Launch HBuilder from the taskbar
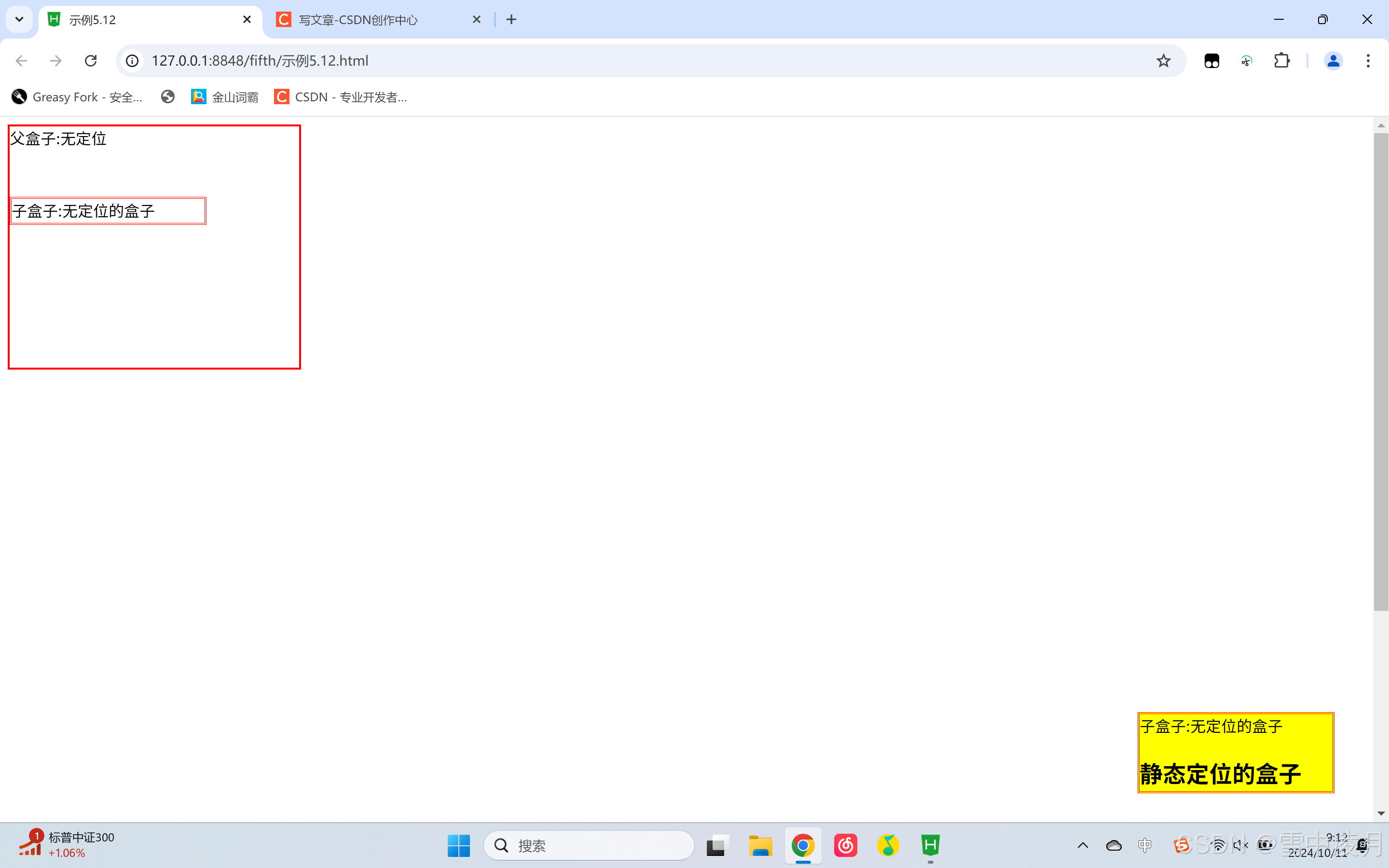Viewport: 1389px width, 868px height. pos(930,845)
